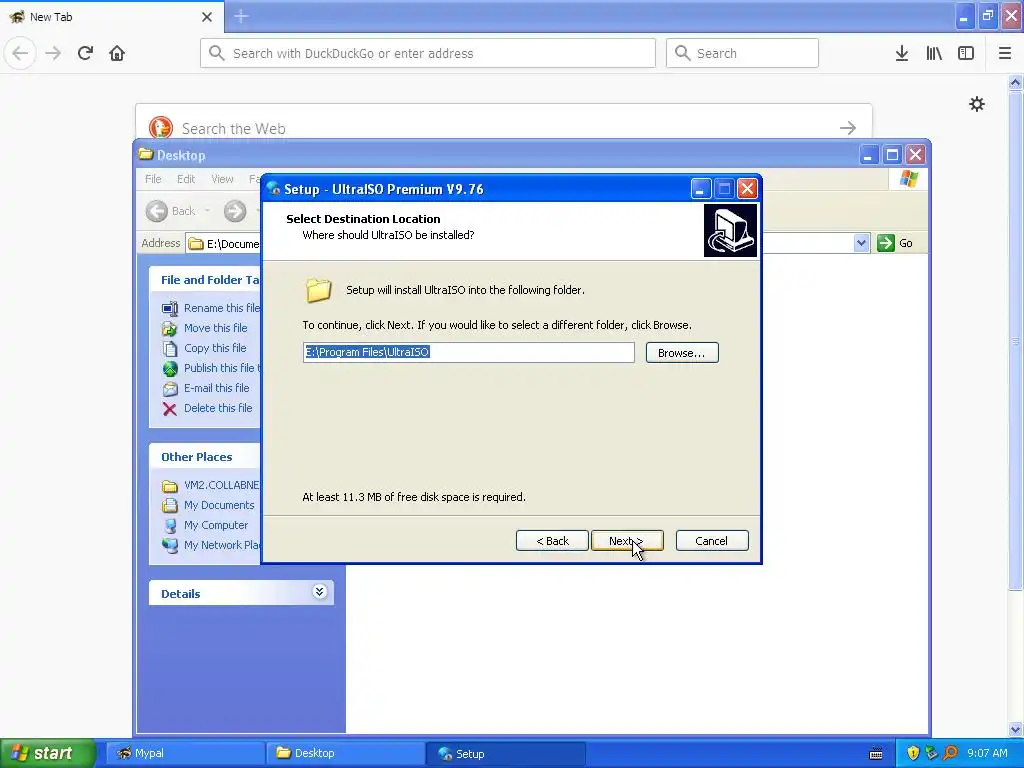1024x768 pixels.
Task: Open My Documents in Other Places
Action: 219,505
